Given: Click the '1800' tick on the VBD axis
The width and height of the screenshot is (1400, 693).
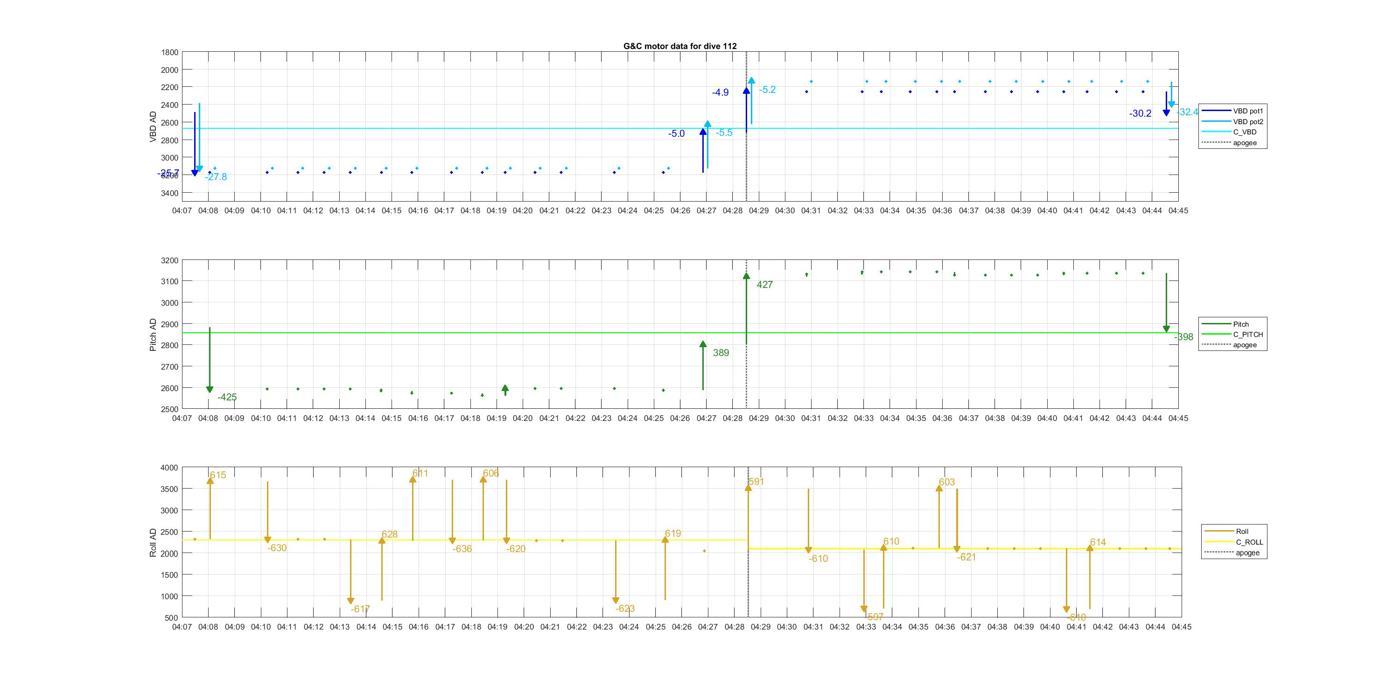Looking at the screenshot, I should [x=170, y=53].
